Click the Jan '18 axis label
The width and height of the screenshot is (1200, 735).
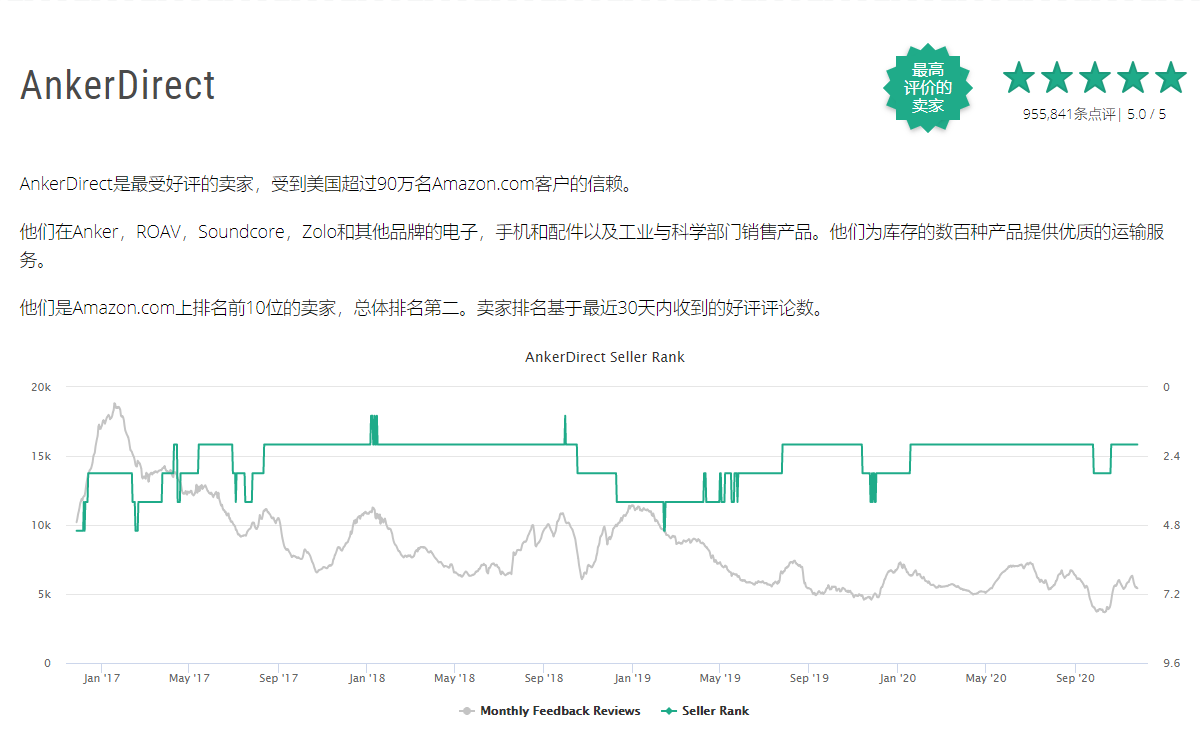click(365, 677)
